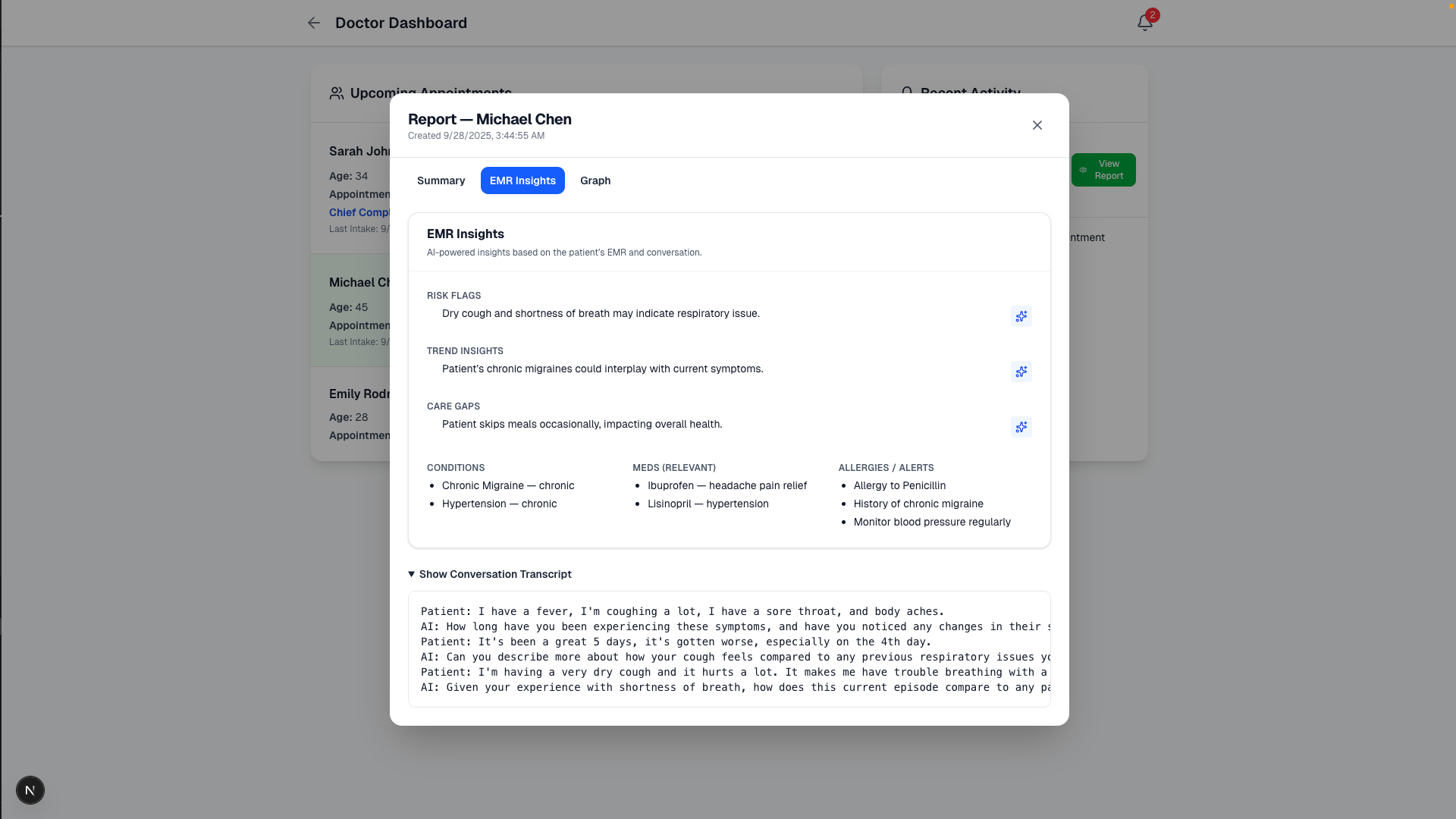Click the AI sparkle icon for Trend Insights
The height and width of the screenshot is (819, 1456).
tap(1021, 372)
